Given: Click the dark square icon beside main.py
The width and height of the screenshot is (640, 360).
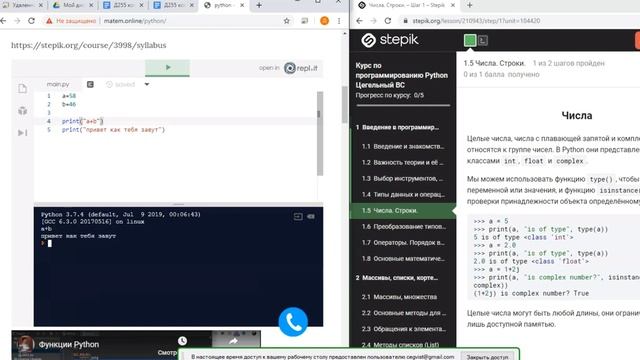Looking at the screenshot, I should coord(90,84).
